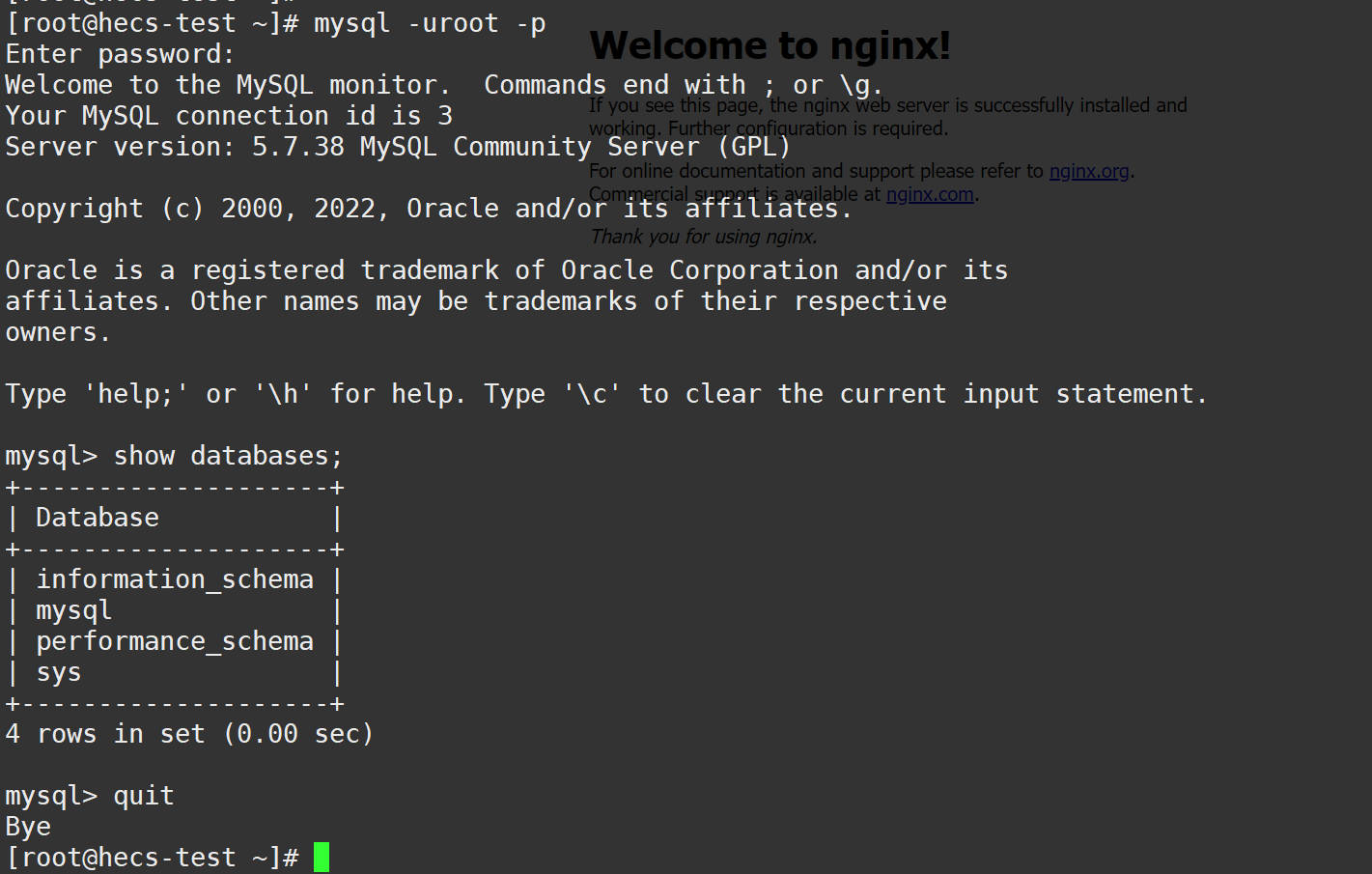The image size is (1372, 874).
Task: Click the "Type 'help;' or '\h'" line
Action: 606,394
